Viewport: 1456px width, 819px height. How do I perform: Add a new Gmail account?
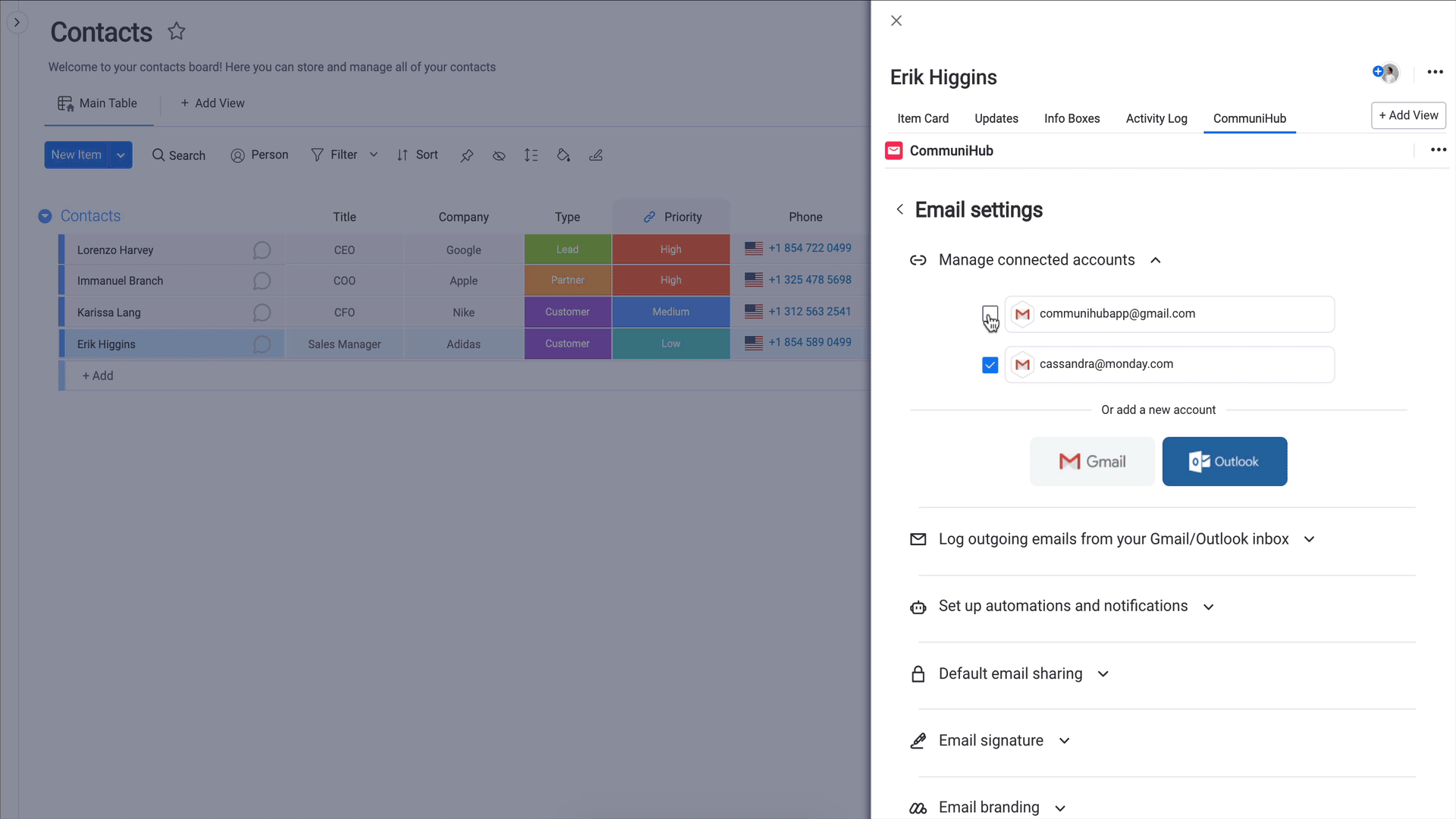point(1092,461)
